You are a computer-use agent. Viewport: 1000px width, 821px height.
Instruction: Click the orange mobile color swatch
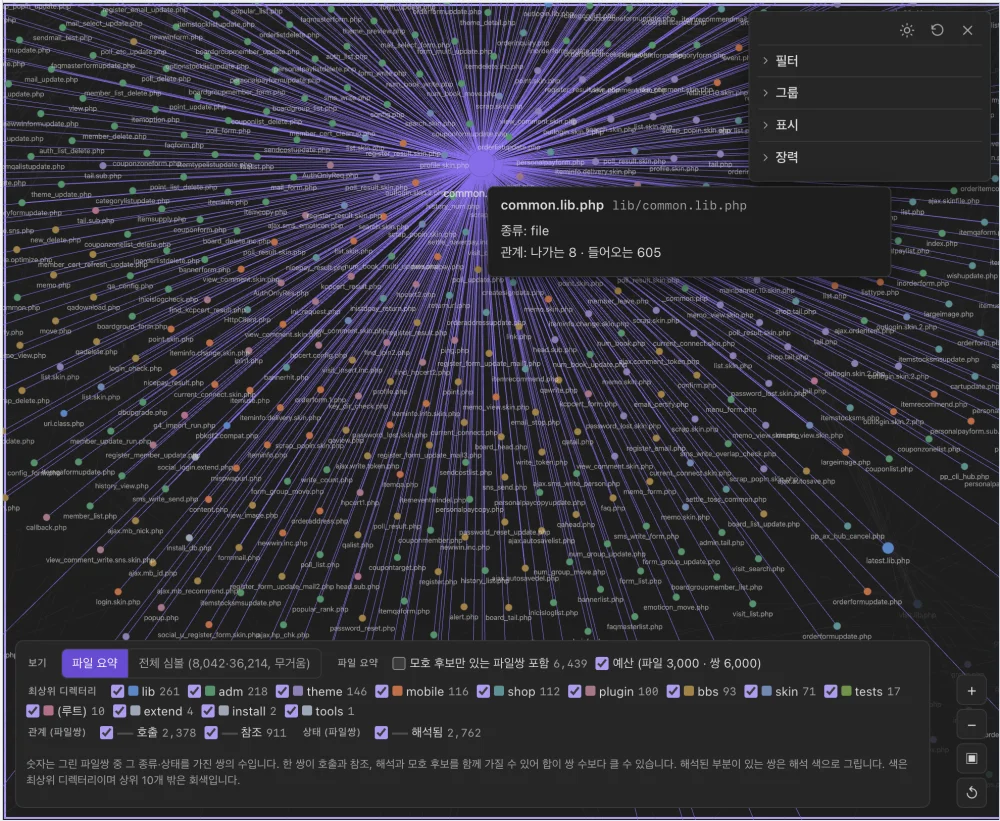coord(397,692)
